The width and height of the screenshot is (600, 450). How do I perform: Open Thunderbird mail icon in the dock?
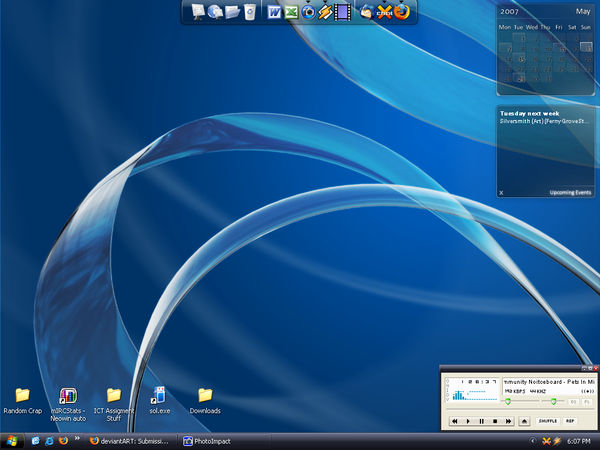coord(367,12)
